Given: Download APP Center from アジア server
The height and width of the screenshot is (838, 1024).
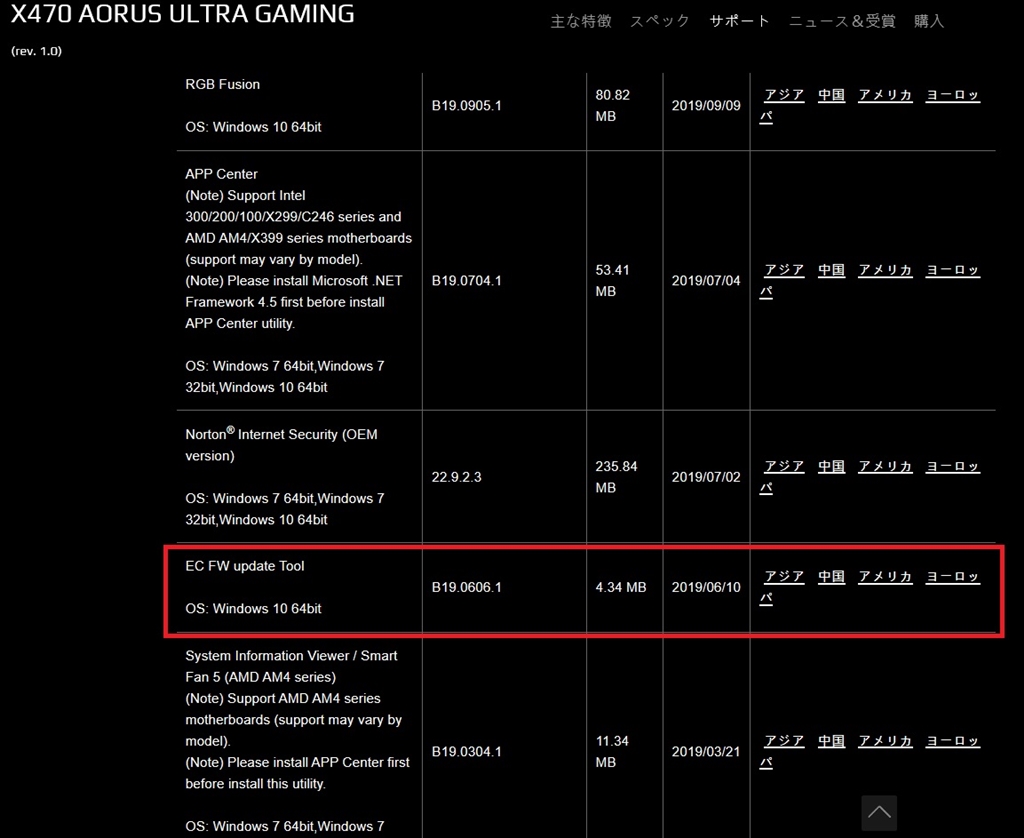Looking at the screenshot, I should tap(784, 270).
